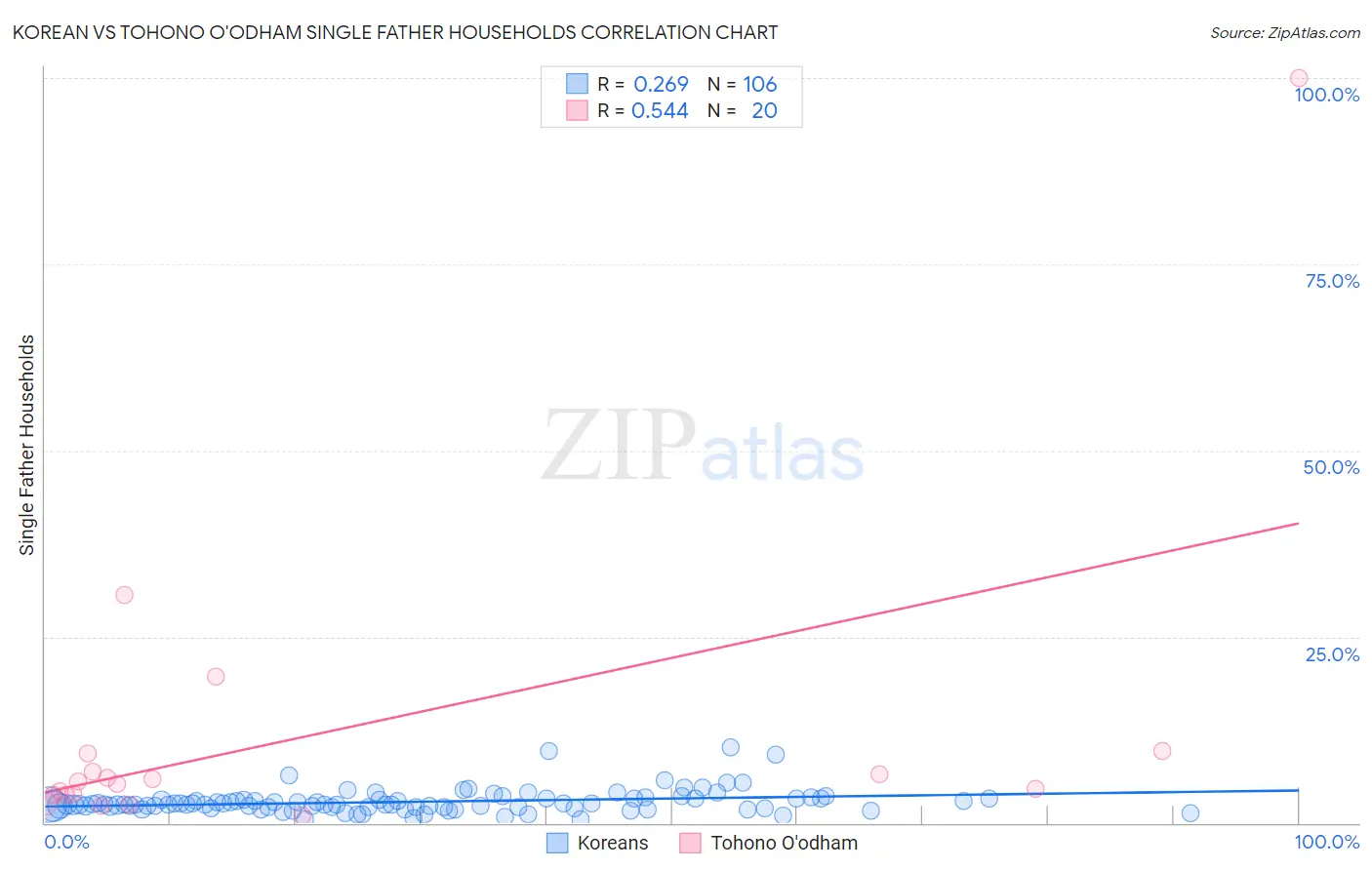Click the chart title text
Image resolution: width=1372 pixels, height=870 pixels.
(395, 32)
